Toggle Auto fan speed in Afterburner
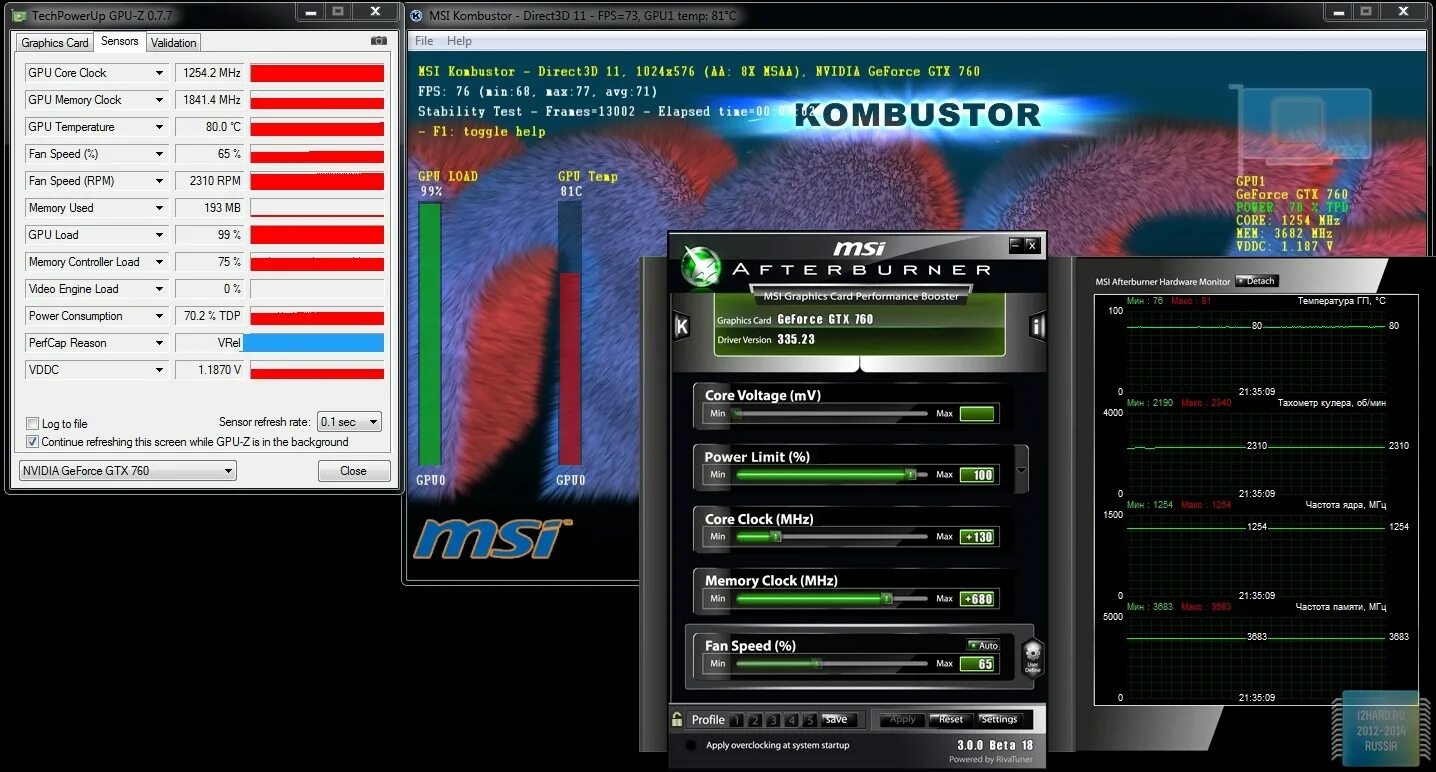This screenshot has width=1436, height=772. click(x=983, y=645)
